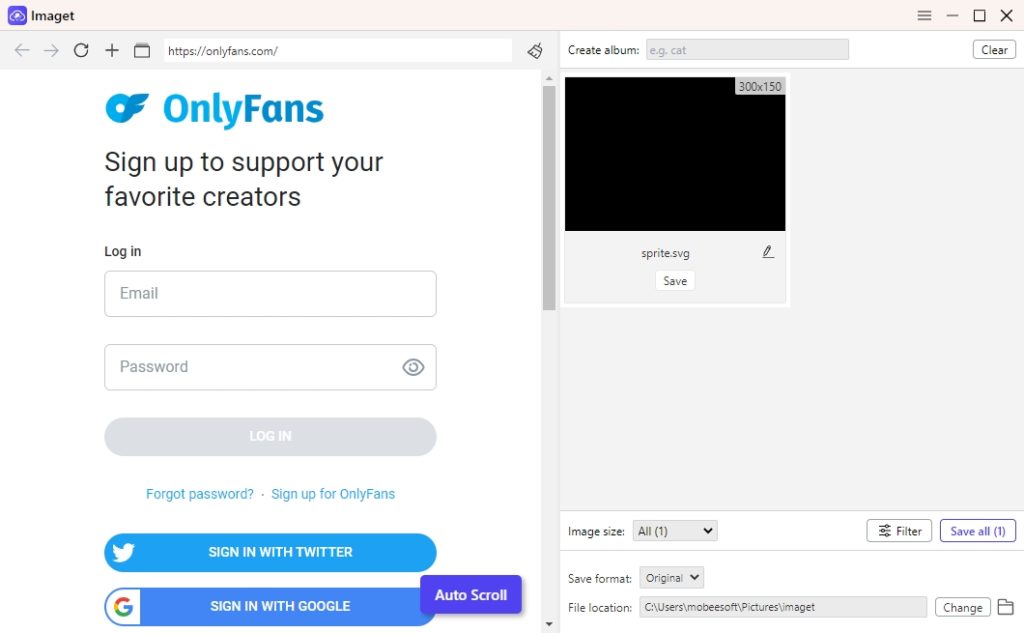Click the Email input field
Screen dimensions: 1024x633
click(270, 294)
